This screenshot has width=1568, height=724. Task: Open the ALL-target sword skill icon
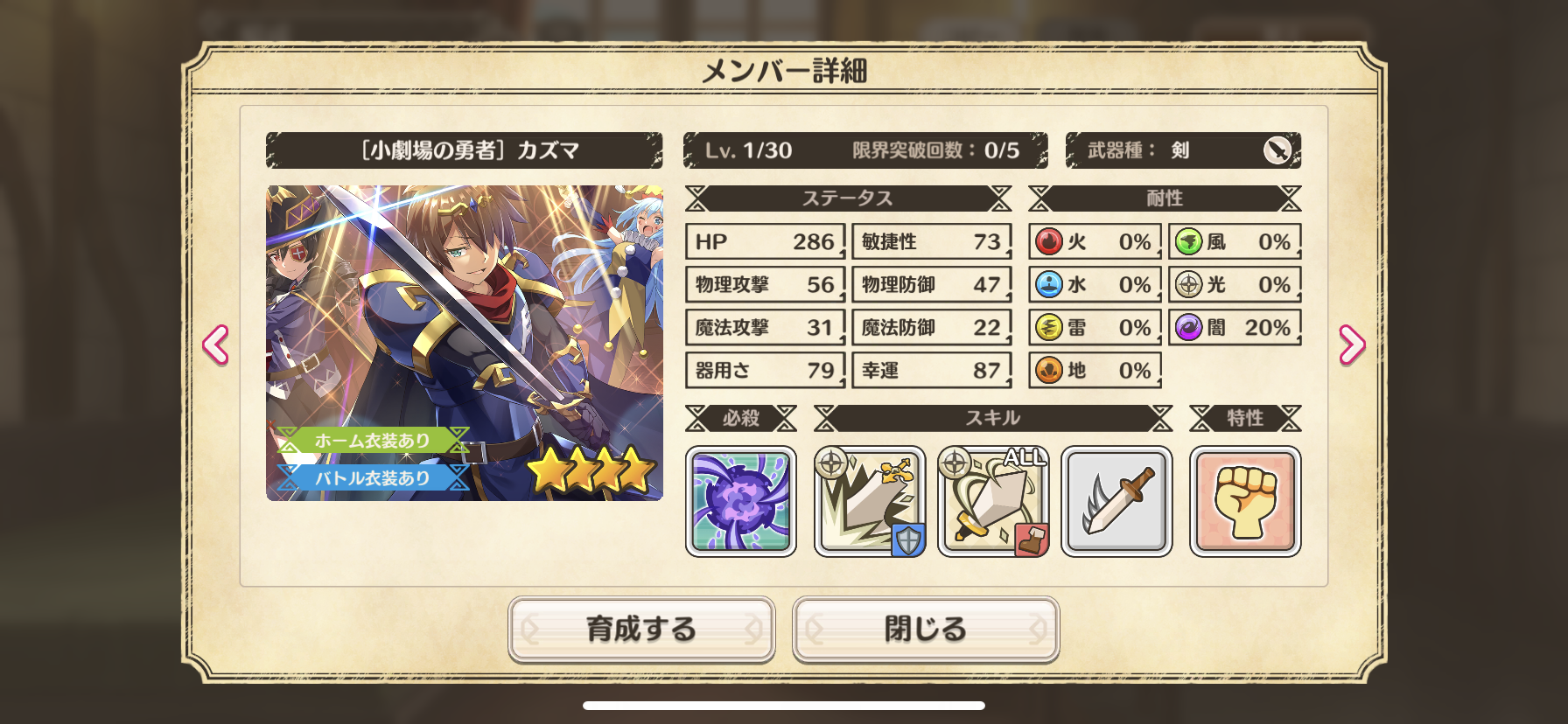992,502
